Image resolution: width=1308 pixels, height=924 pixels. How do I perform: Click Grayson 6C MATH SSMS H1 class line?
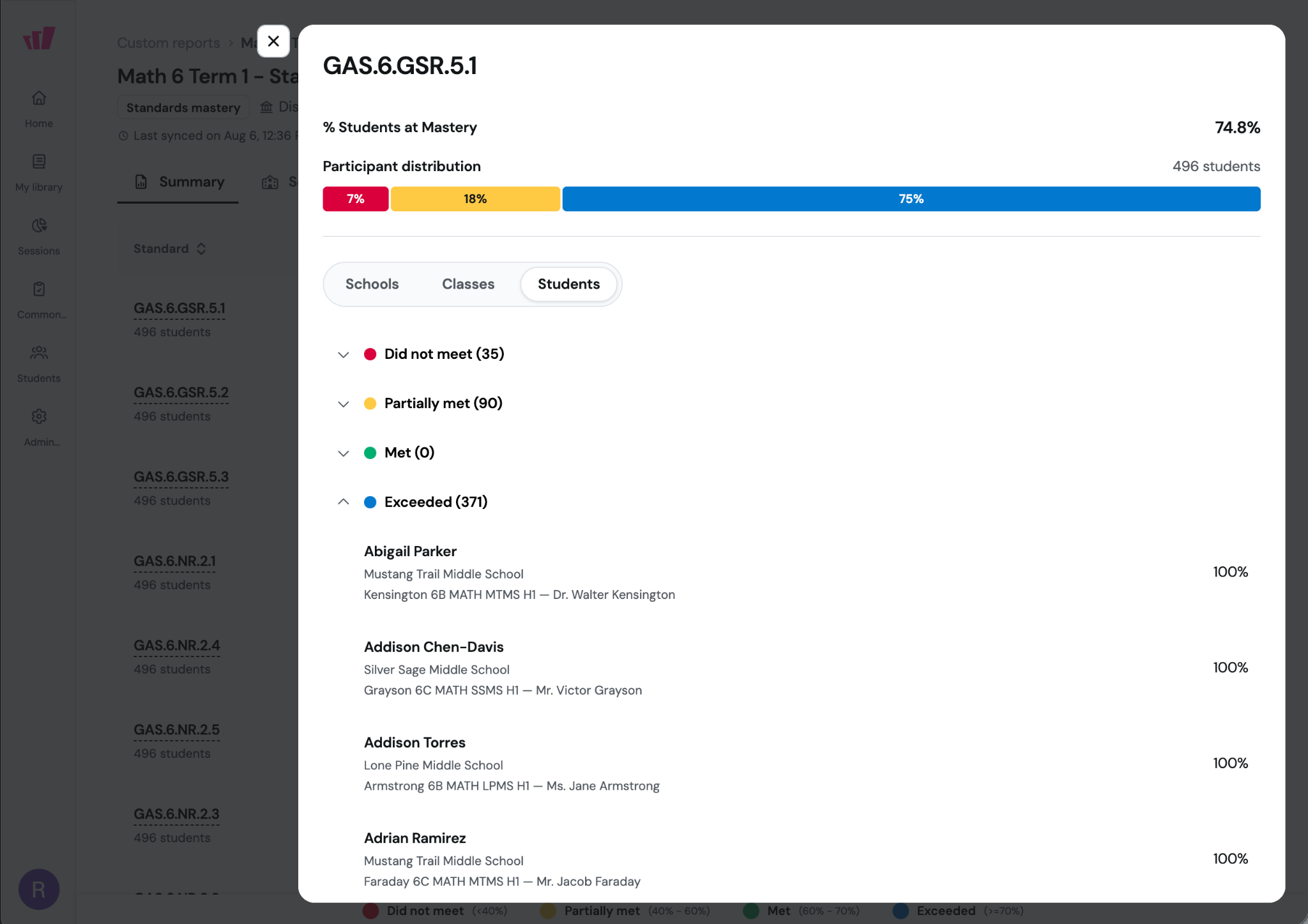click(x=503, y=691)
